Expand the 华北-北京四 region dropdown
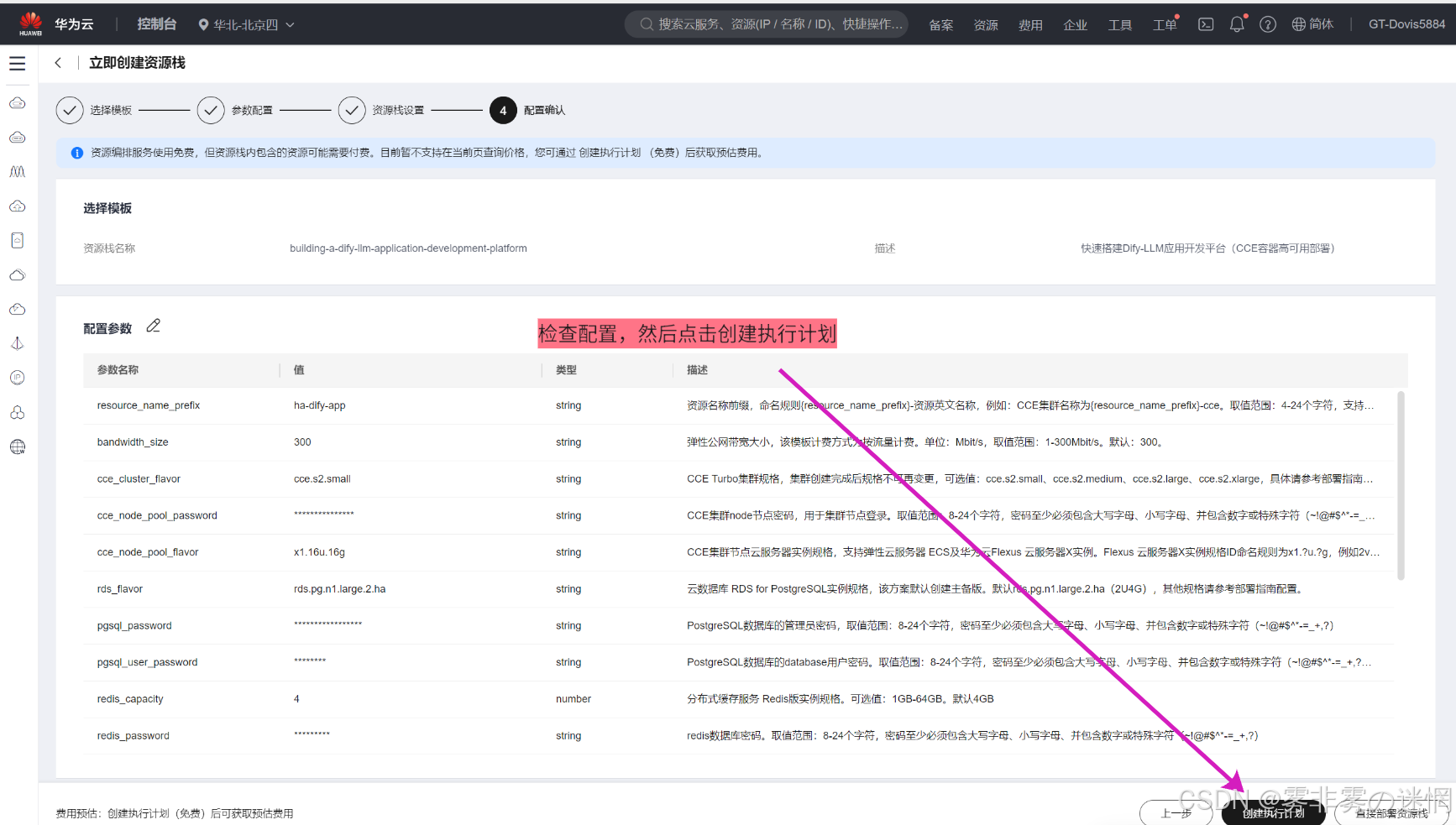This screenshot has height=825, width=1456. pyautogui.click(x=247, y=25)
